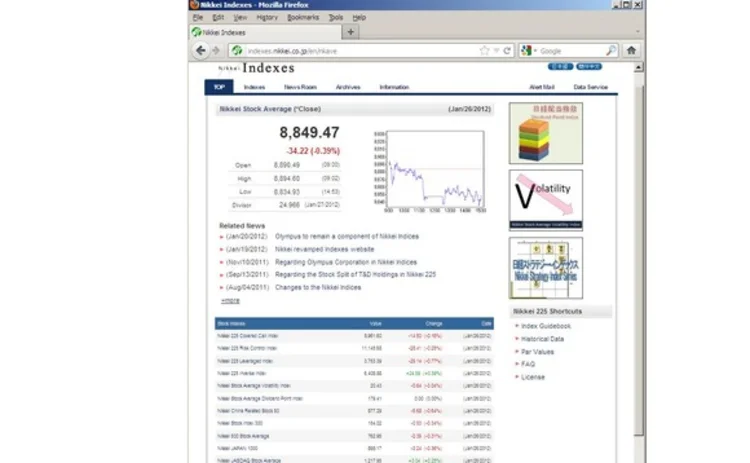Open the History menu

[x=267, y=17]
